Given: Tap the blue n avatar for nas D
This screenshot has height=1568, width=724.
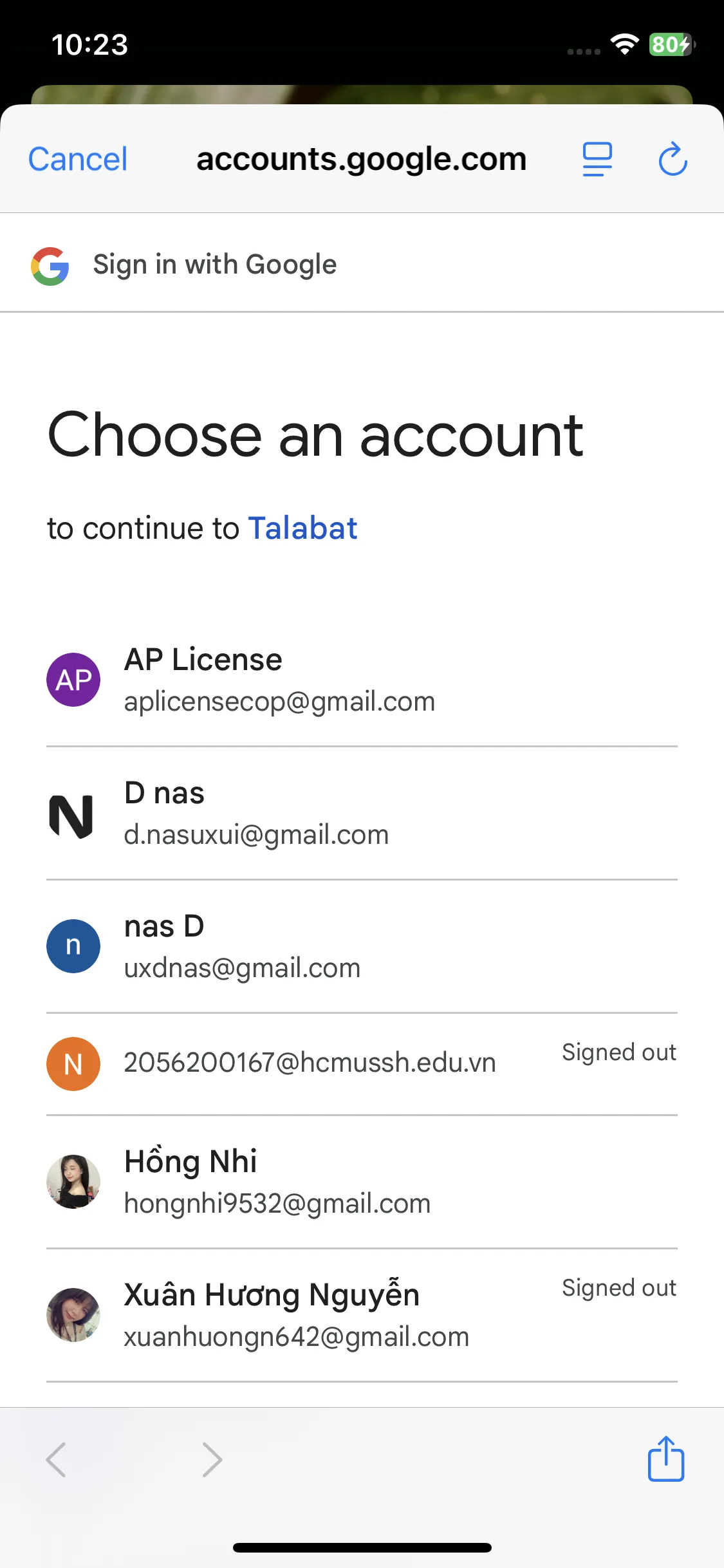Looking at the screenshot, I should coord(73,946).
